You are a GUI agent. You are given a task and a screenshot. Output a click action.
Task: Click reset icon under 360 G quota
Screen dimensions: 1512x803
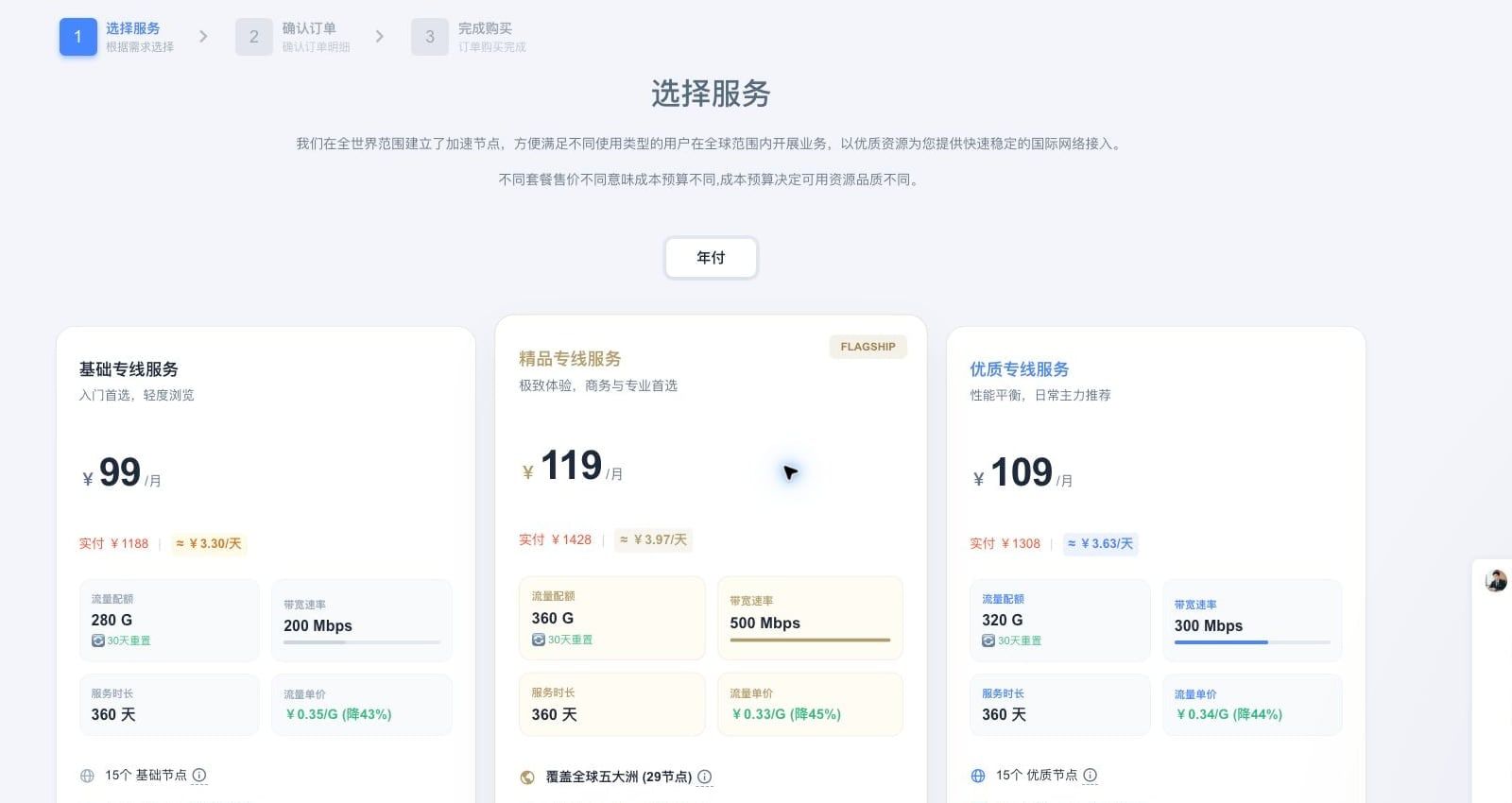pos(538,640)
